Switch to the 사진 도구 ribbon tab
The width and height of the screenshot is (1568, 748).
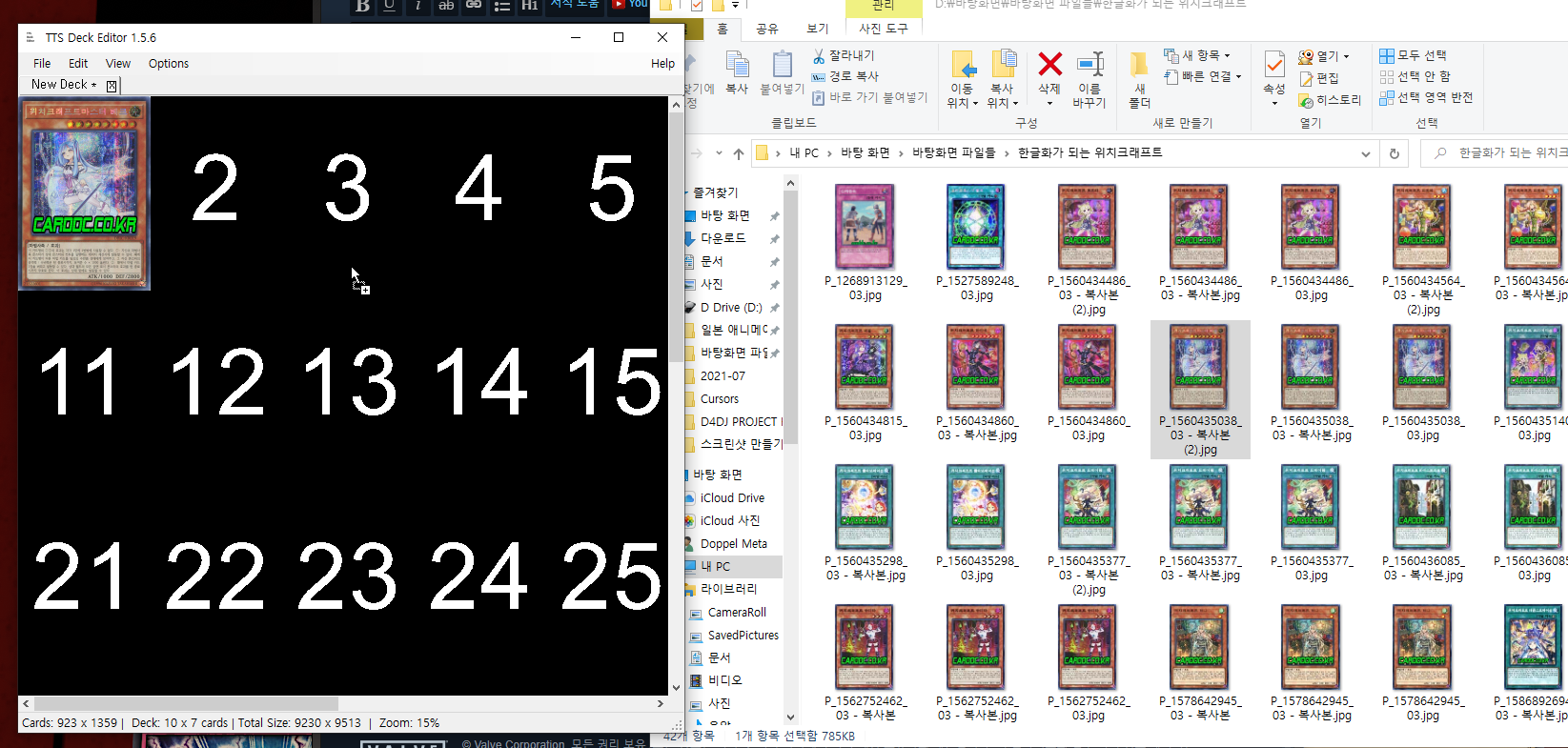tap(884, 29)
